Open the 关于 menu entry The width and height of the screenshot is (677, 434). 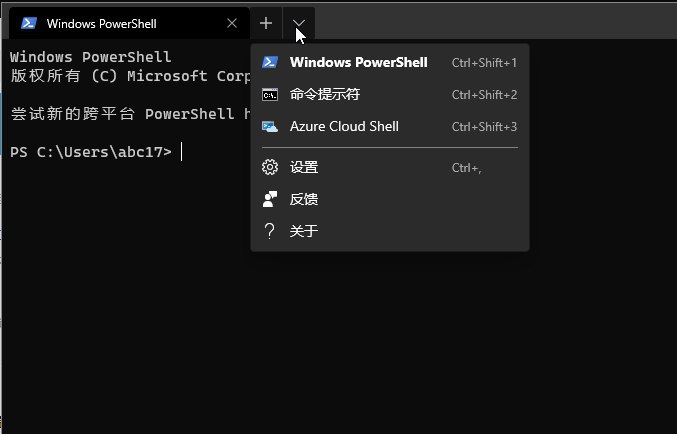click(x=304, y=231)
